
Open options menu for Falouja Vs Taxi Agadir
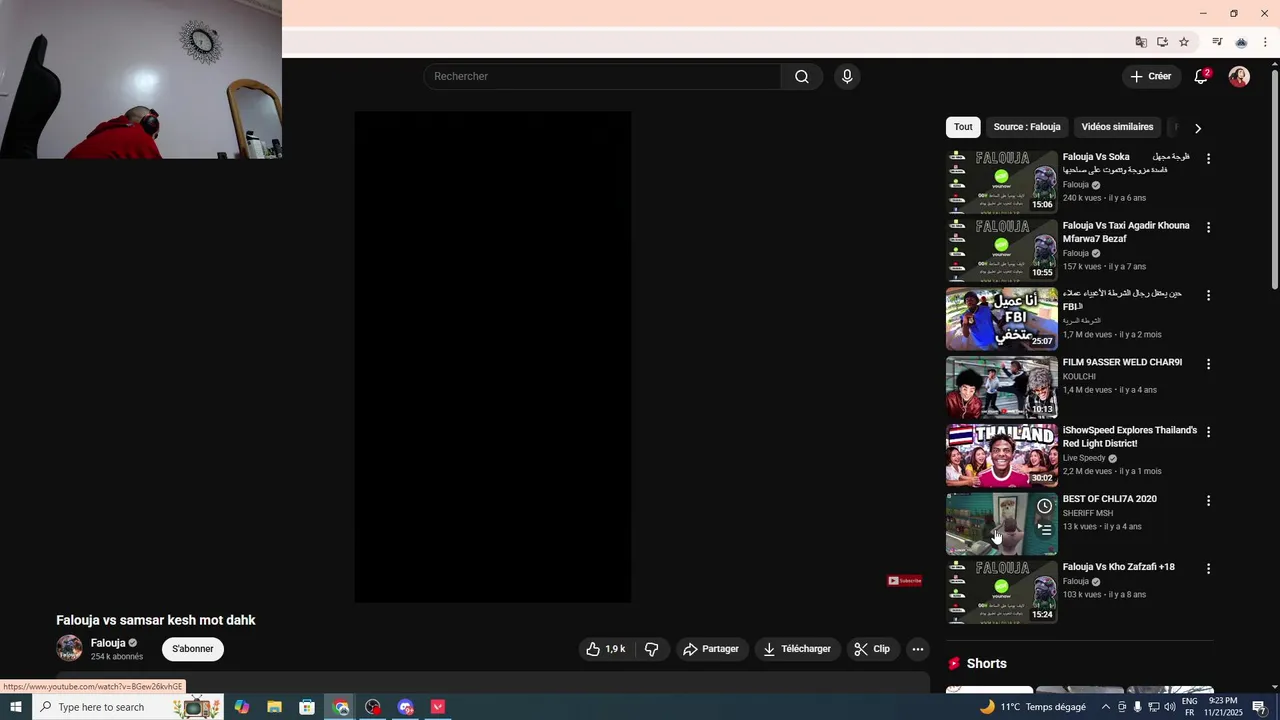click(1208, 227)
